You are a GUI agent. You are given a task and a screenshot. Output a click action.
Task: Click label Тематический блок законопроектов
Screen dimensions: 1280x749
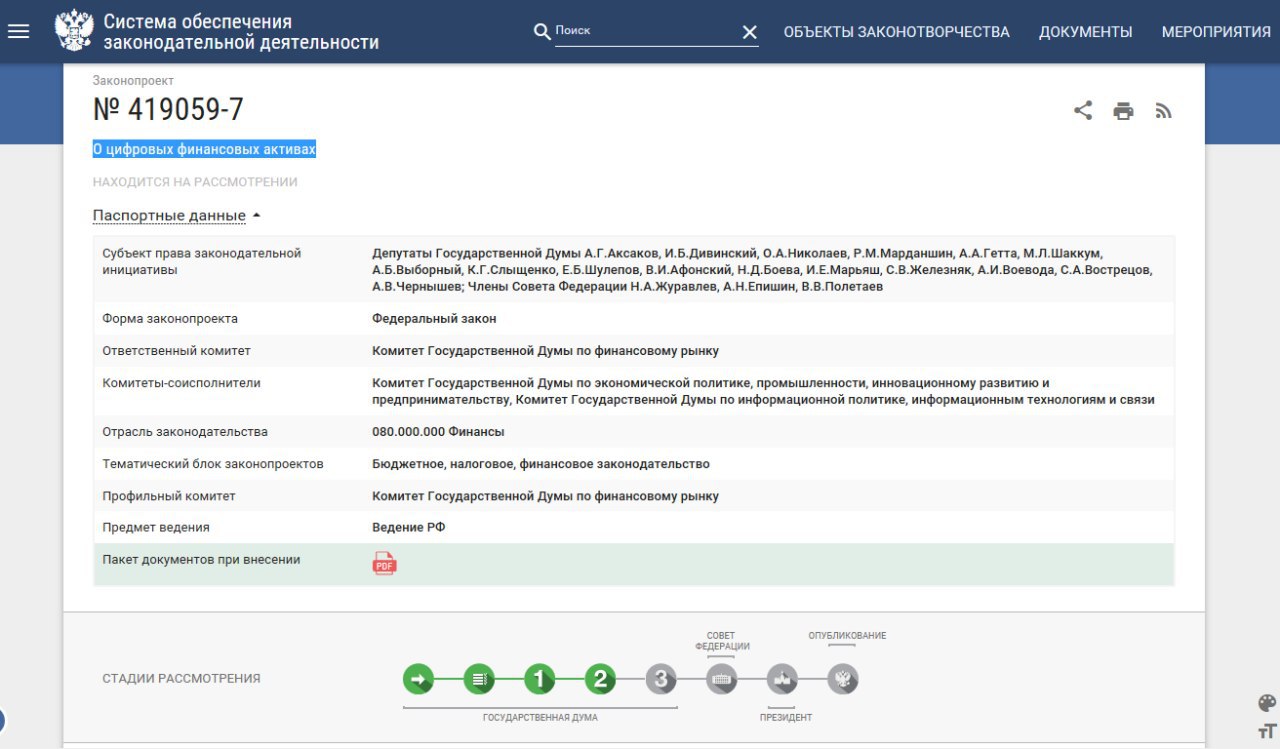(x=213, y=464)
